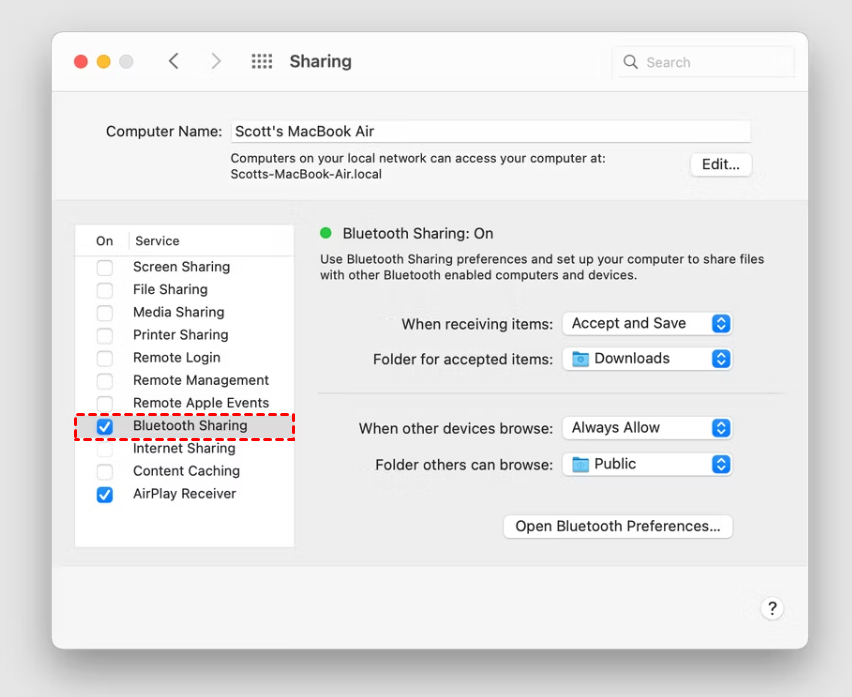Click the Public folder icon
Viewport: 852px width, 697px height.
coord(580,464)
